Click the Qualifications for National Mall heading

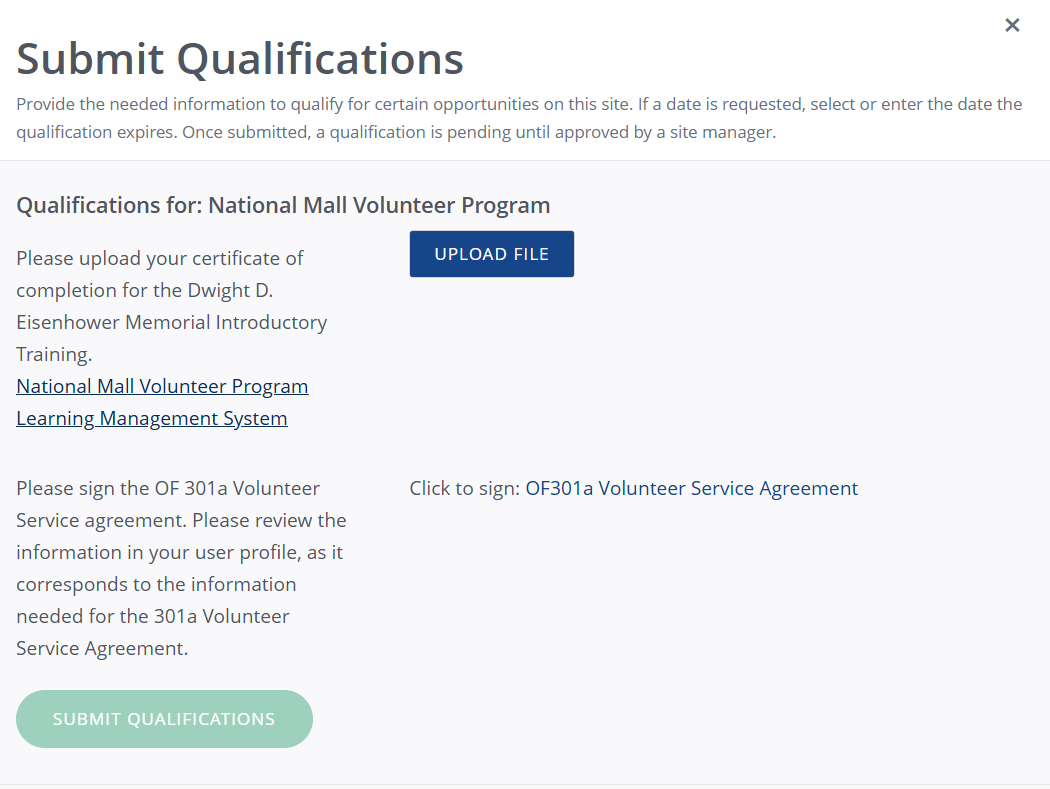tap(283, 206)
